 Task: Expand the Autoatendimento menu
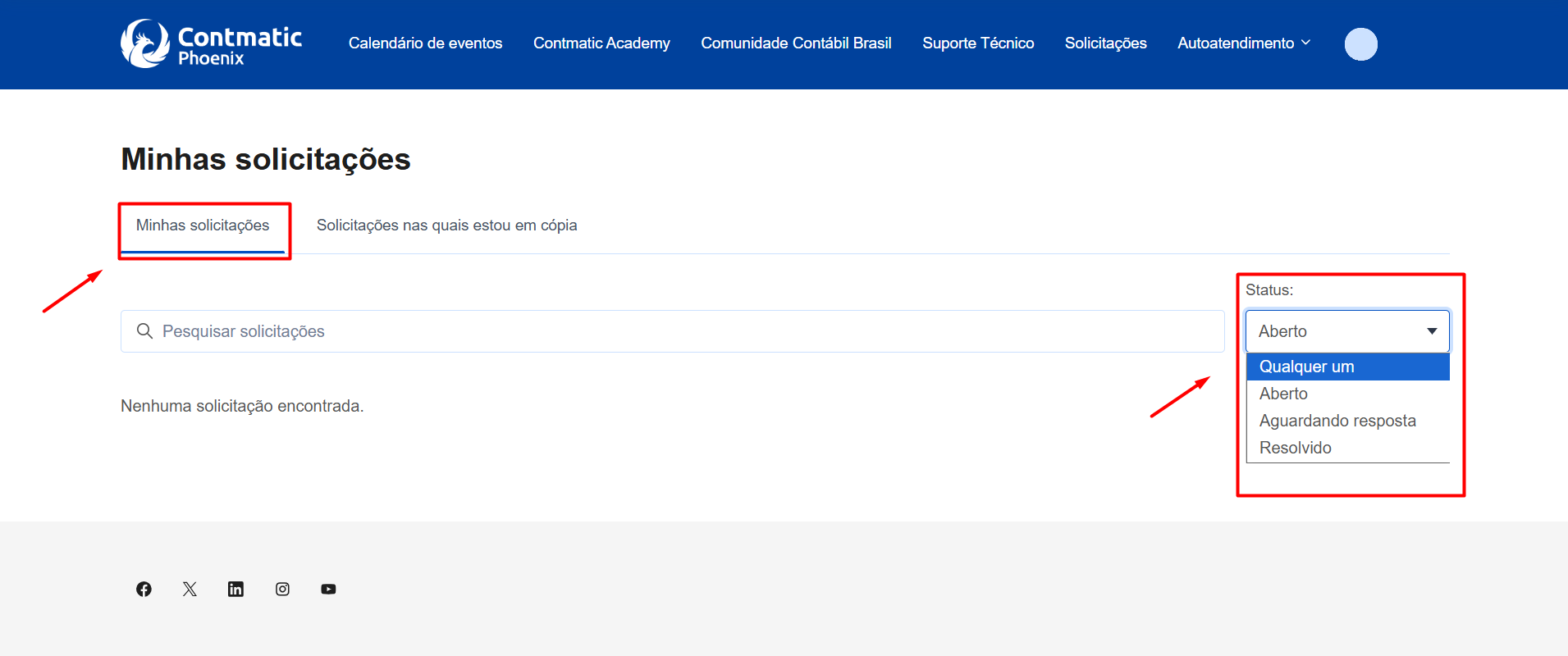[x=1244, y=43]
